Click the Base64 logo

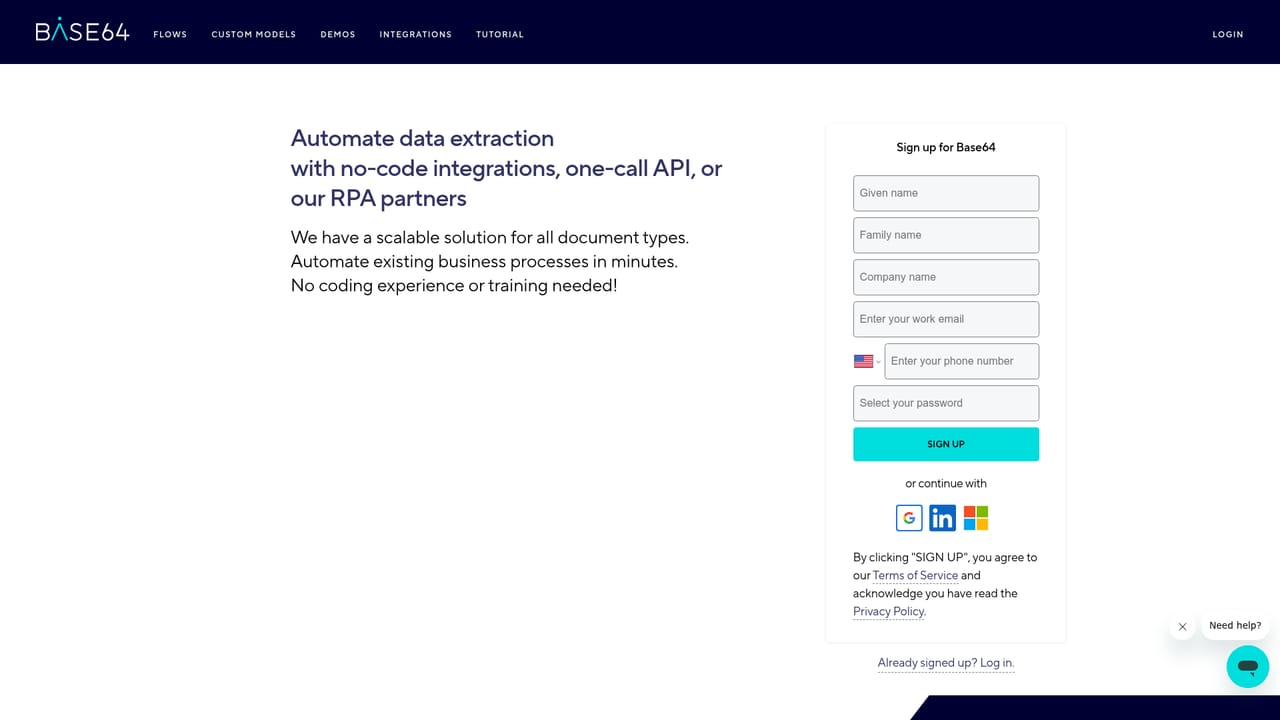coord(82,30)
